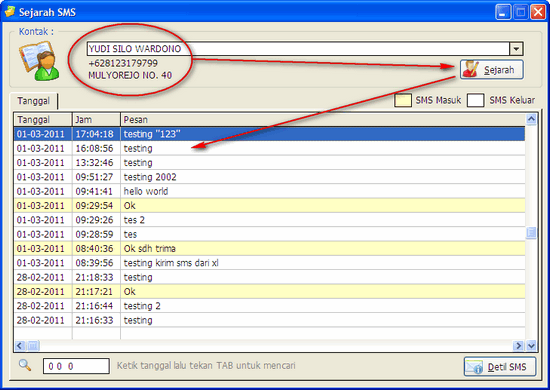Click the contact address book icon
Screen dimensions: 550x390
pyautogui.click(x=39, y=61)
